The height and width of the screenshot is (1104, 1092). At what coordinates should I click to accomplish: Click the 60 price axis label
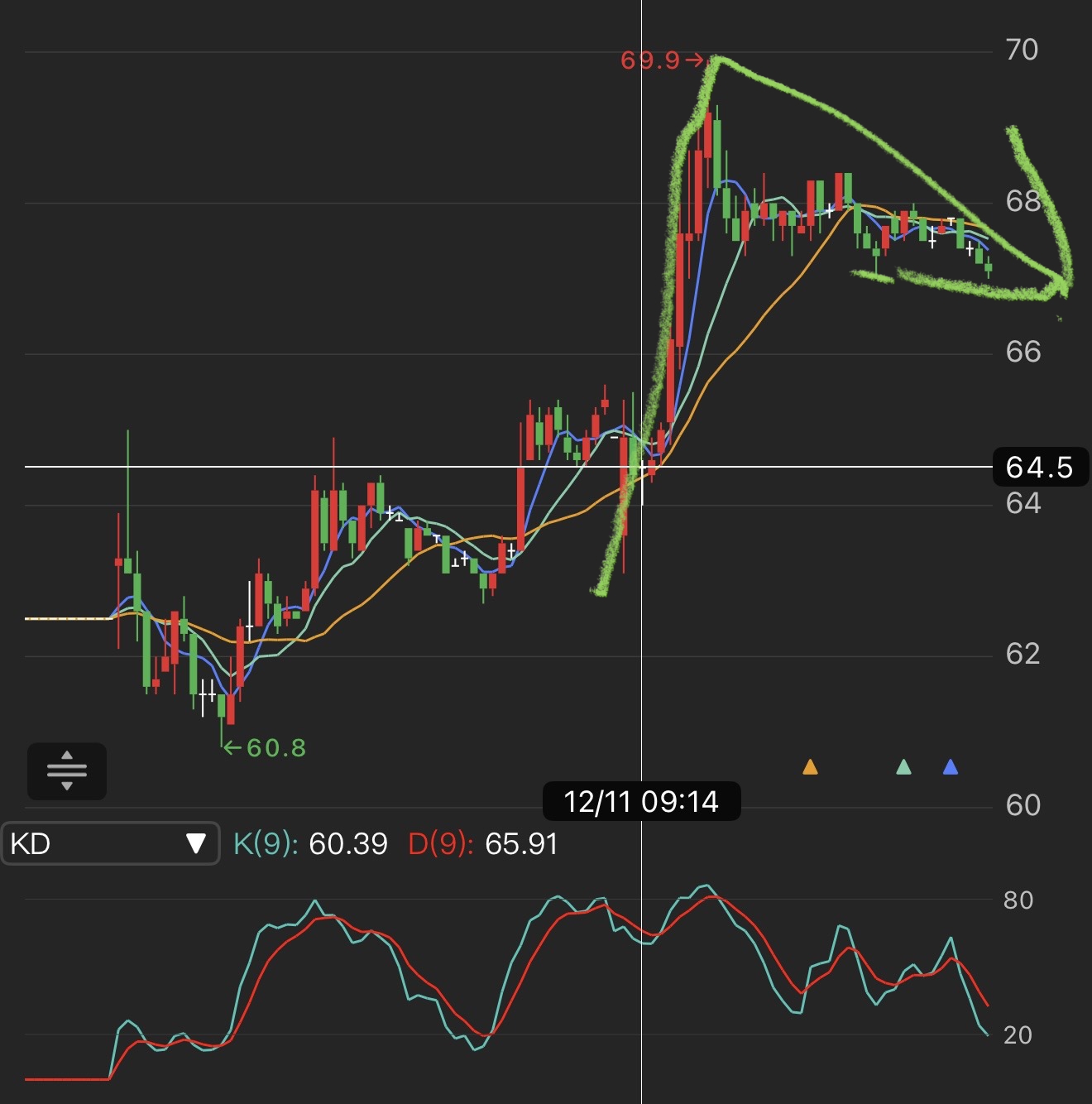pos(1023,805)
